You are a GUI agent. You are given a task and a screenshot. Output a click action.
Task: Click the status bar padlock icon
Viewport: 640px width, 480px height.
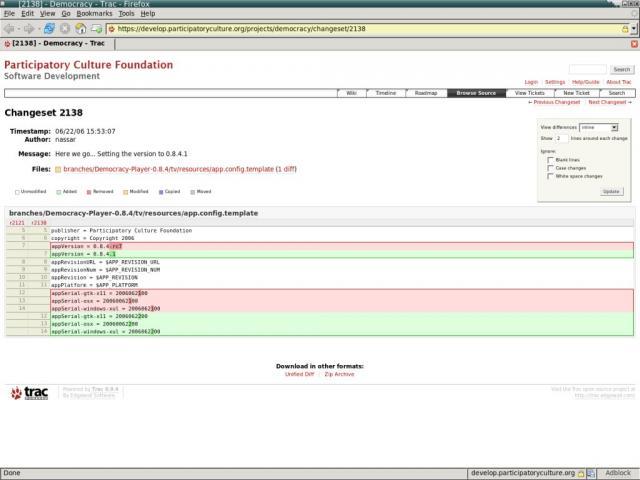pos(581,473)
